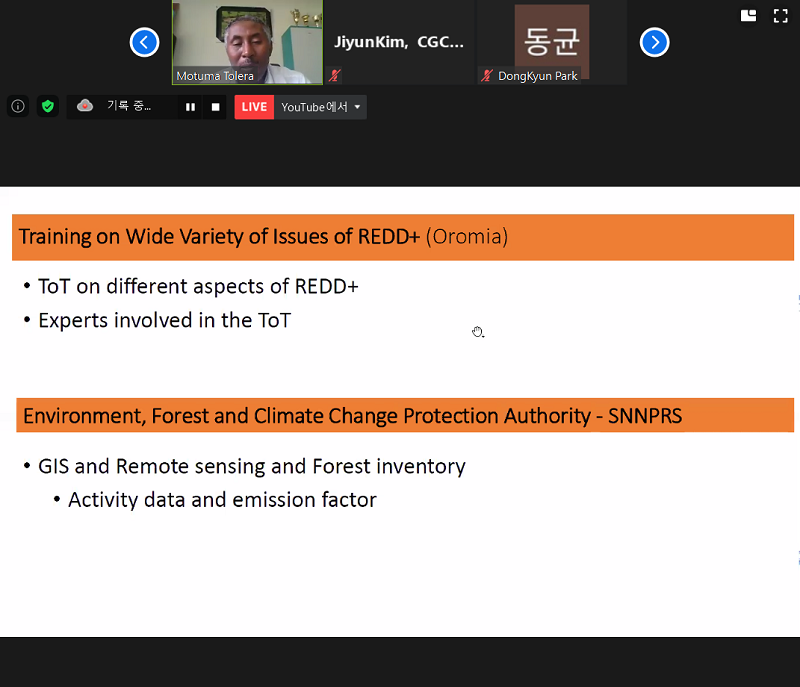Enter full screen mode
Image resolution: width=800 pixels, height=687 pixels.
[x=781, y=16]
